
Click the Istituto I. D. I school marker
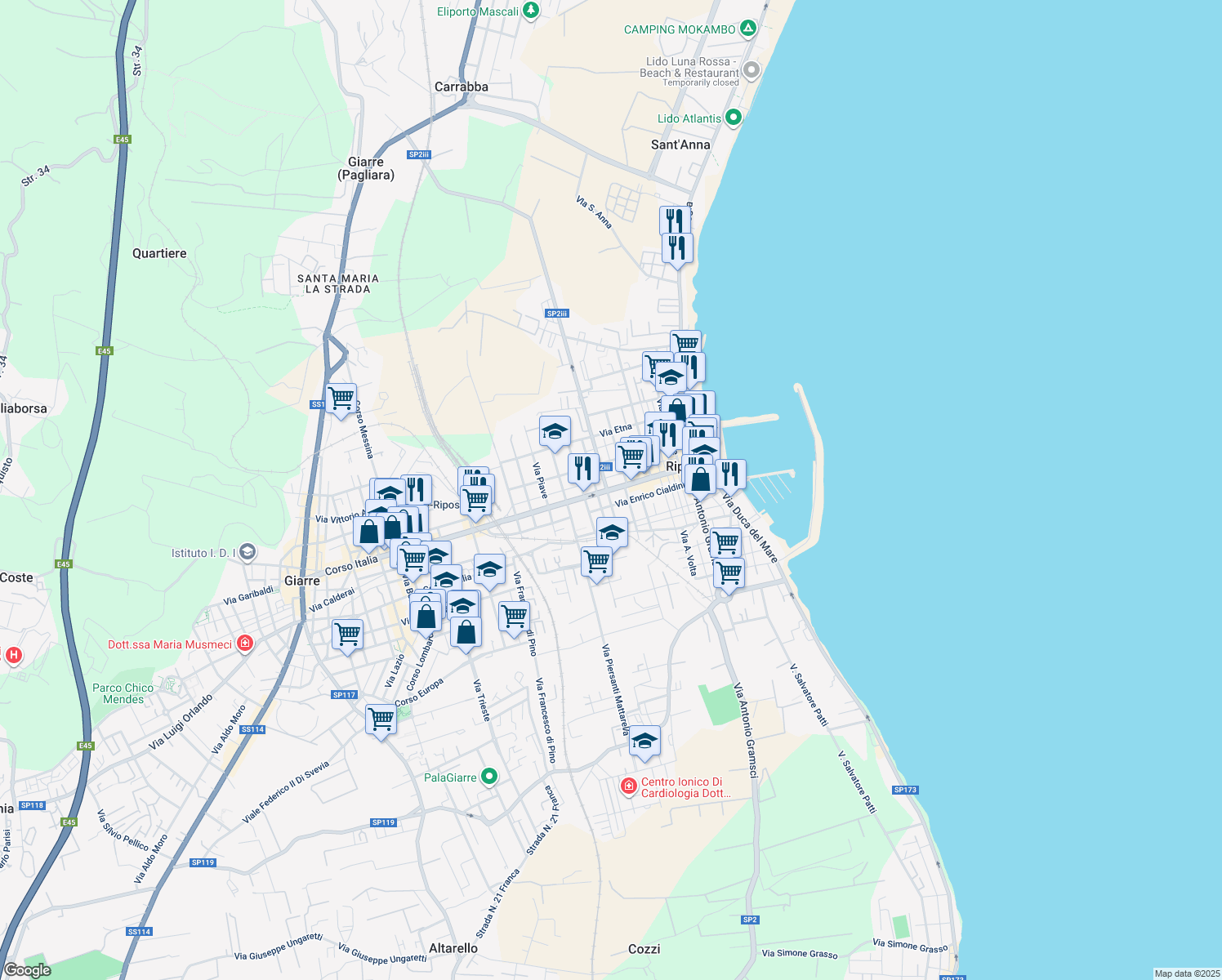click(248, 553)
